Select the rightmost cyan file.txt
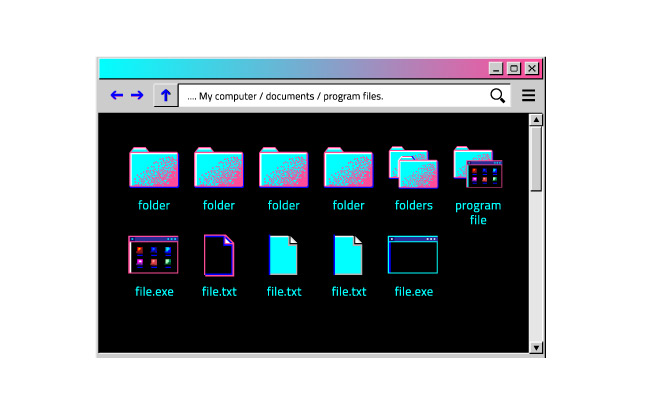Image resolution: width=650 pixels, height=397 pixels. click(348, 255)
